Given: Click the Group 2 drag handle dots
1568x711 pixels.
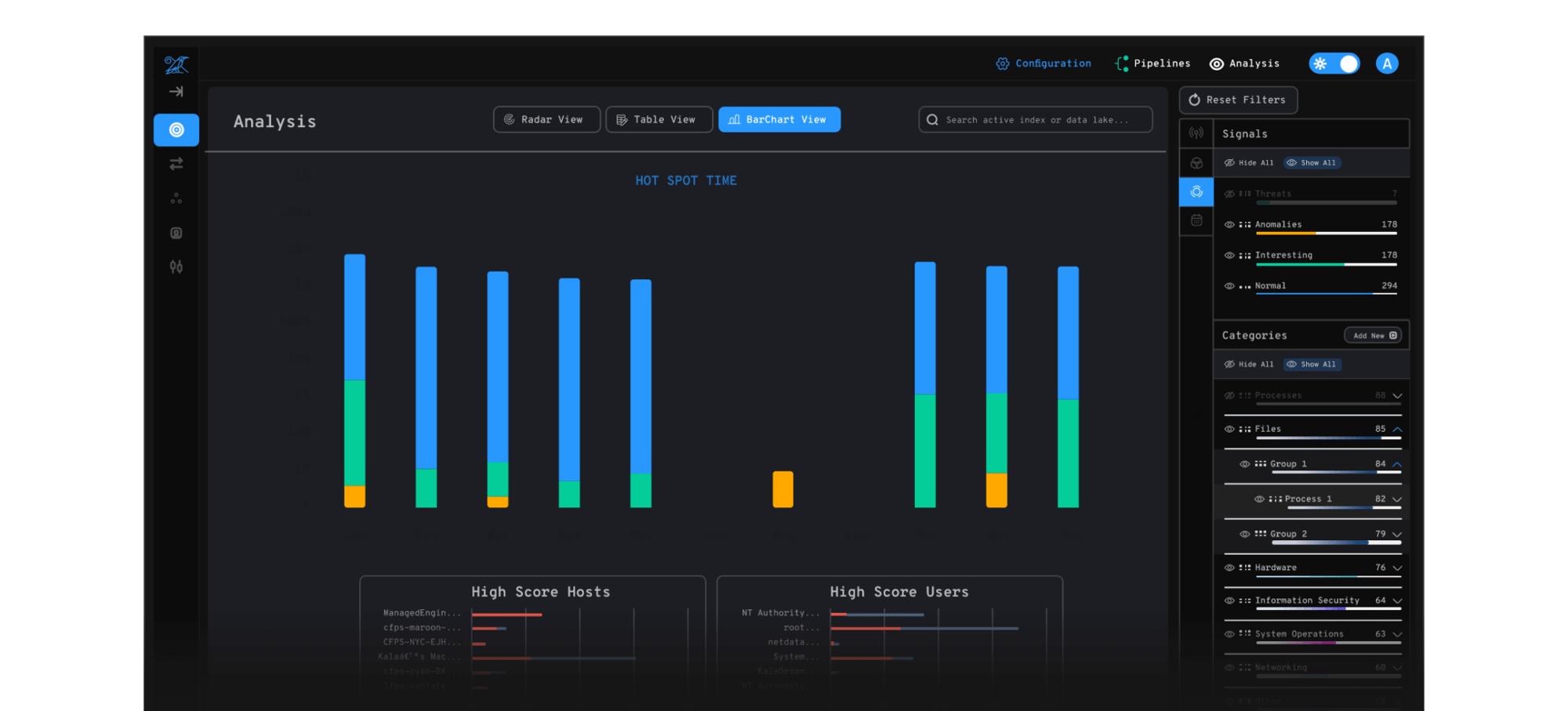Looking at the screenshot, I should click(1261, 534).
